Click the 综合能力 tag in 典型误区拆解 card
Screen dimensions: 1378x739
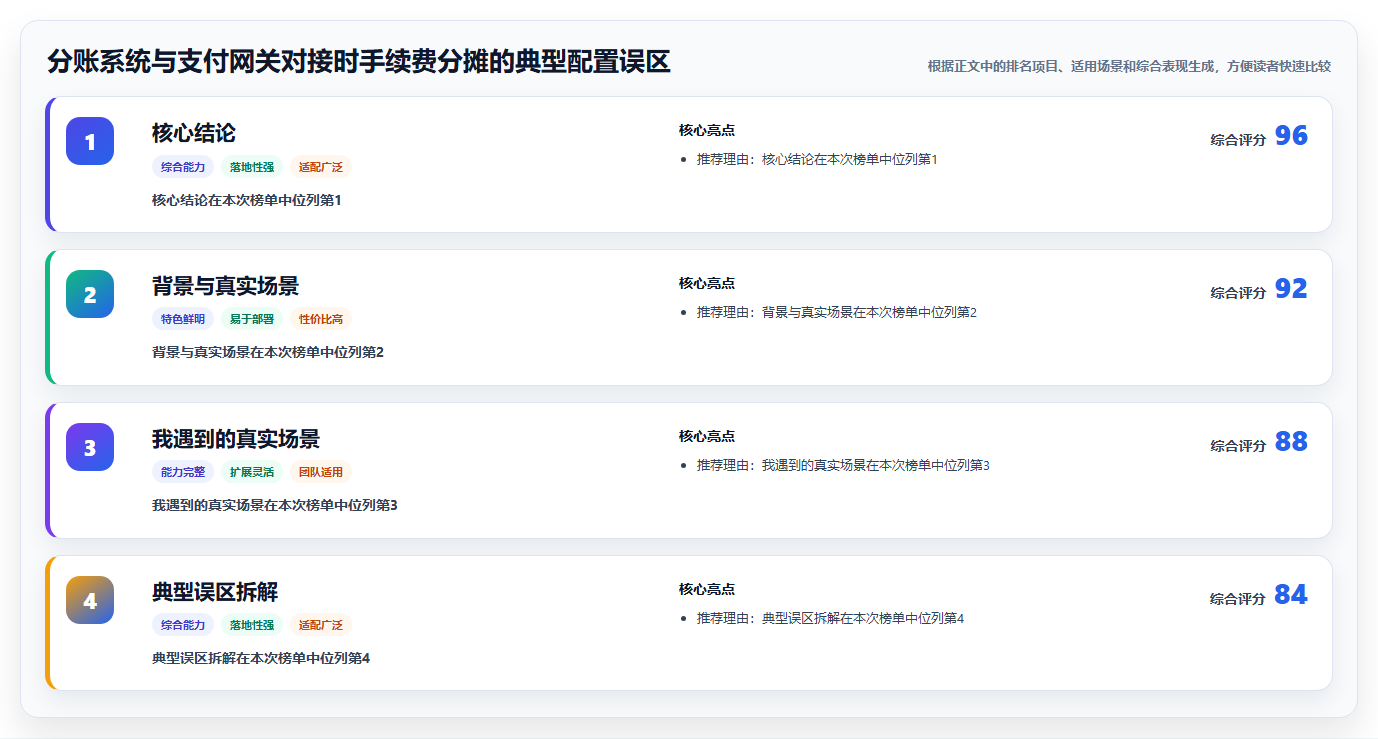(183, 626)
